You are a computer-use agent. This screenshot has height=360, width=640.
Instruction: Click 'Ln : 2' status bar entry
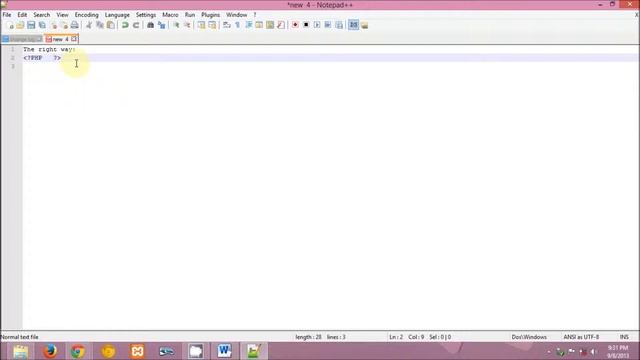coord(396,337)
